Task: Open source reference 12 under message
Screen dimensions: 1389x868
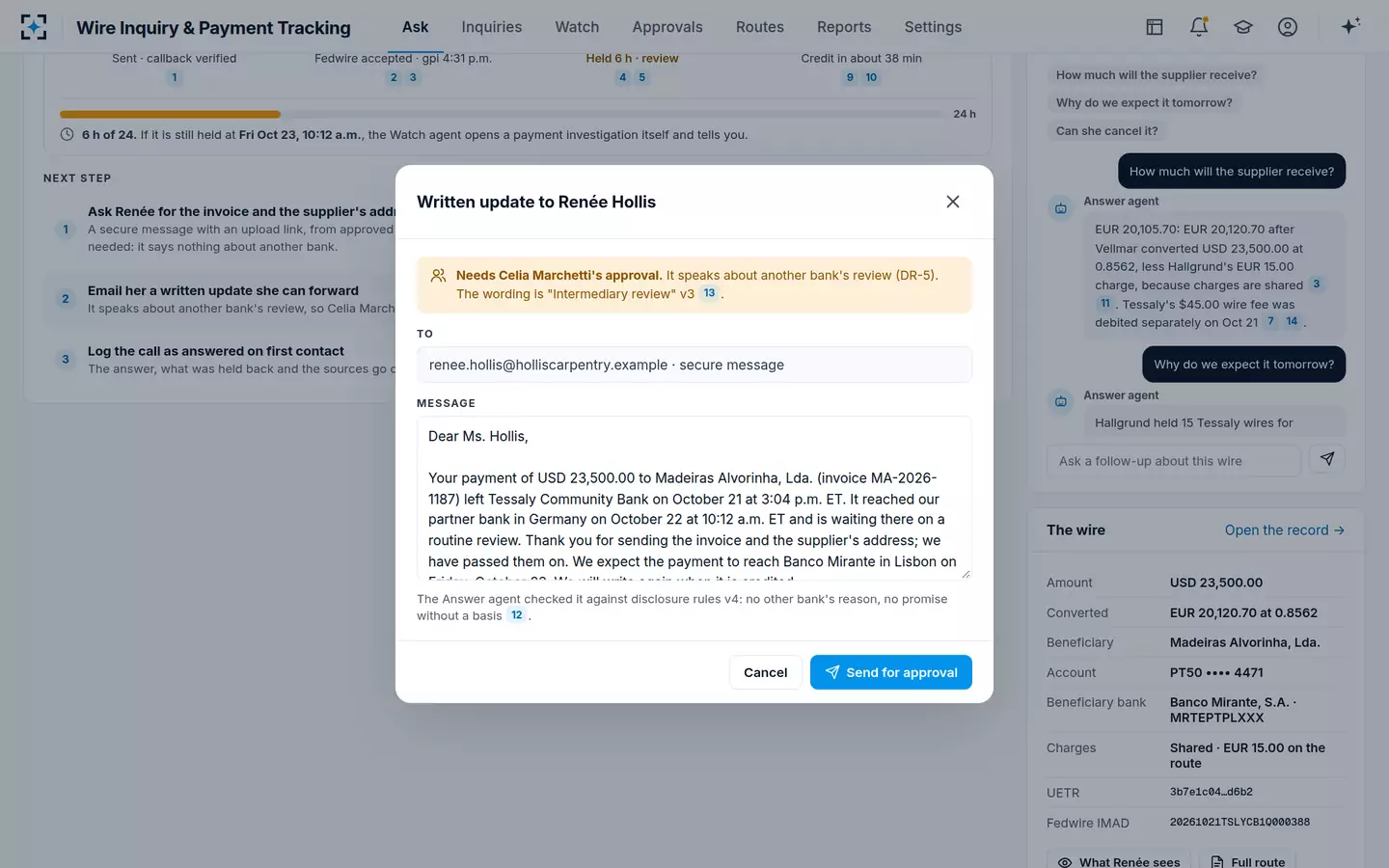Action: (517, 615)
